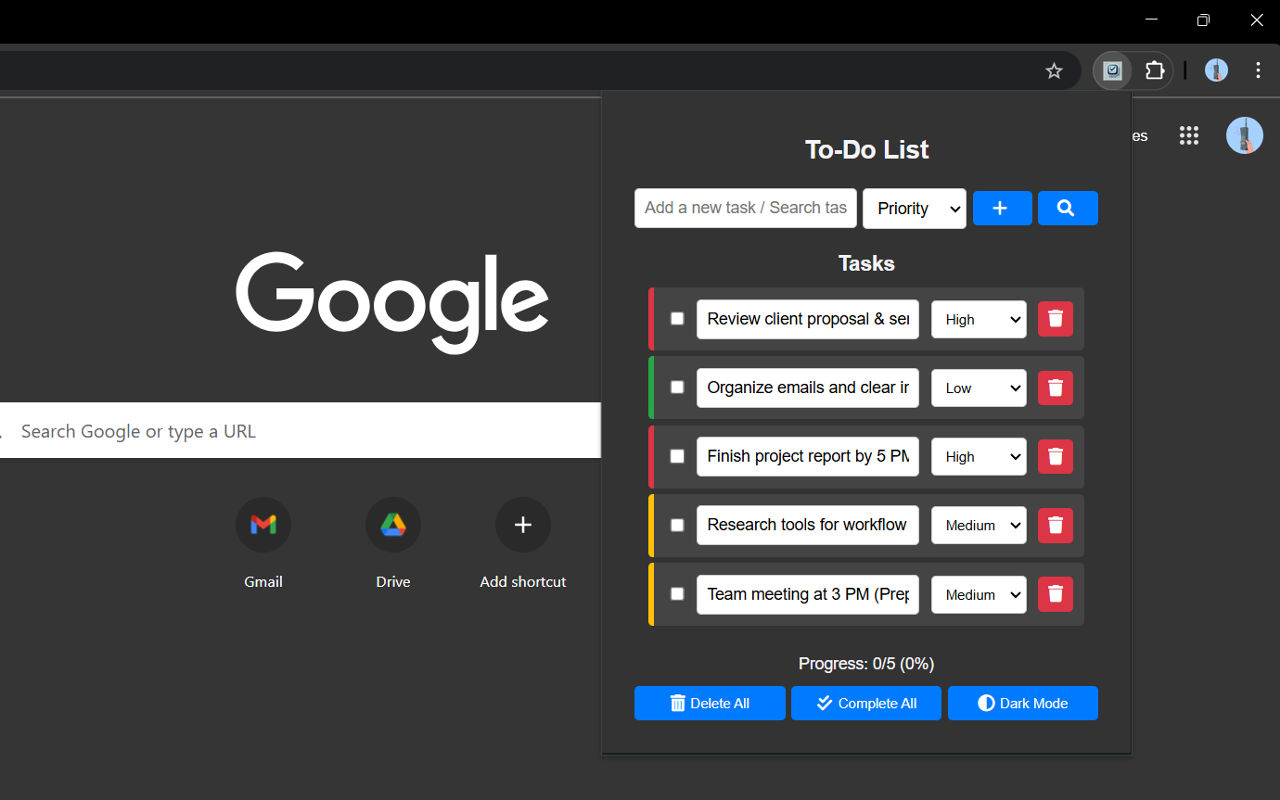Click the Add shortcut plus icon

pyautogui.click(x=523, y=524)
